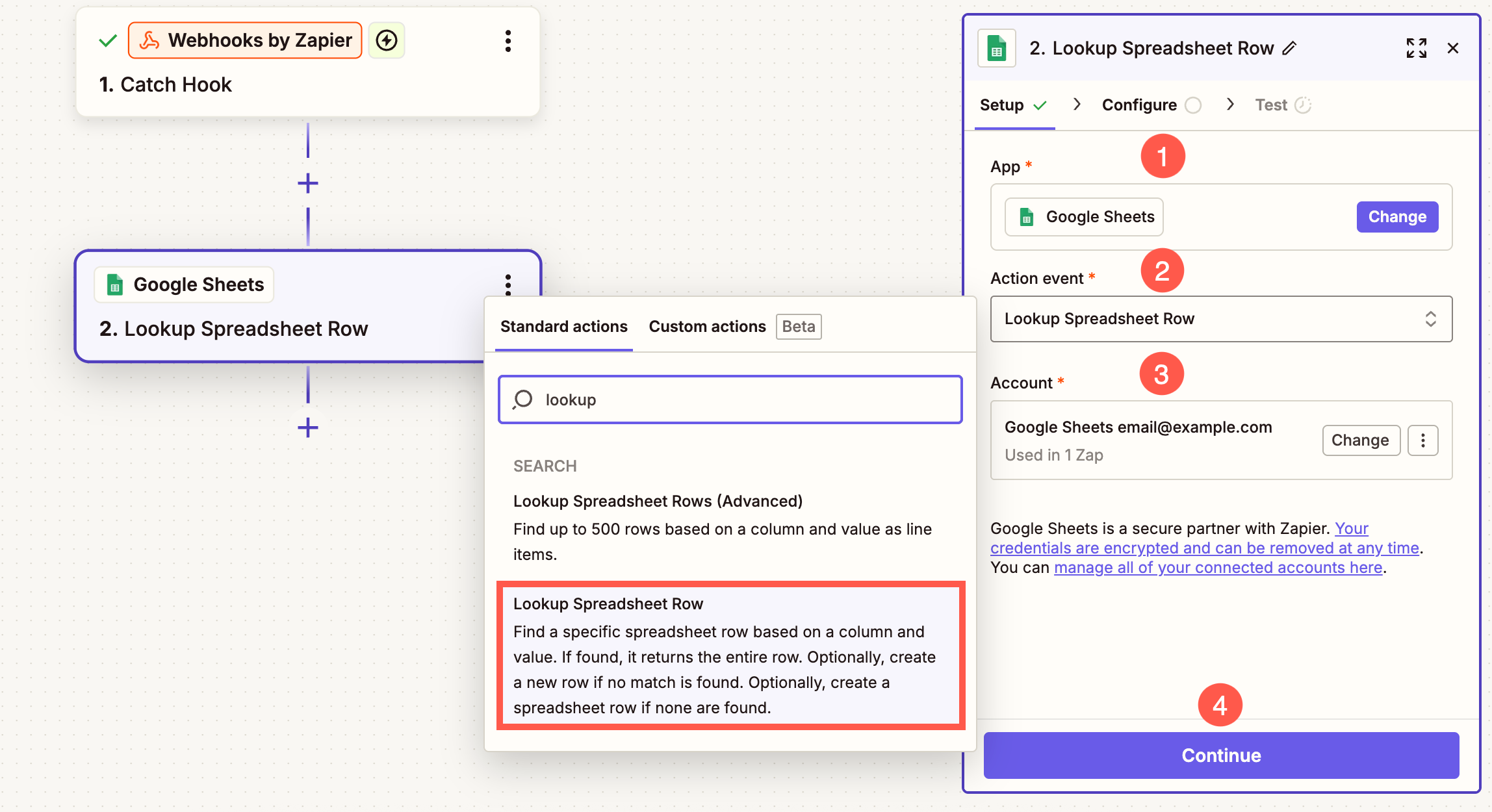This screenshot has width=1492, height=812.
Task: Open manage all of your connected accounts link
Action: click(1218, 568)
